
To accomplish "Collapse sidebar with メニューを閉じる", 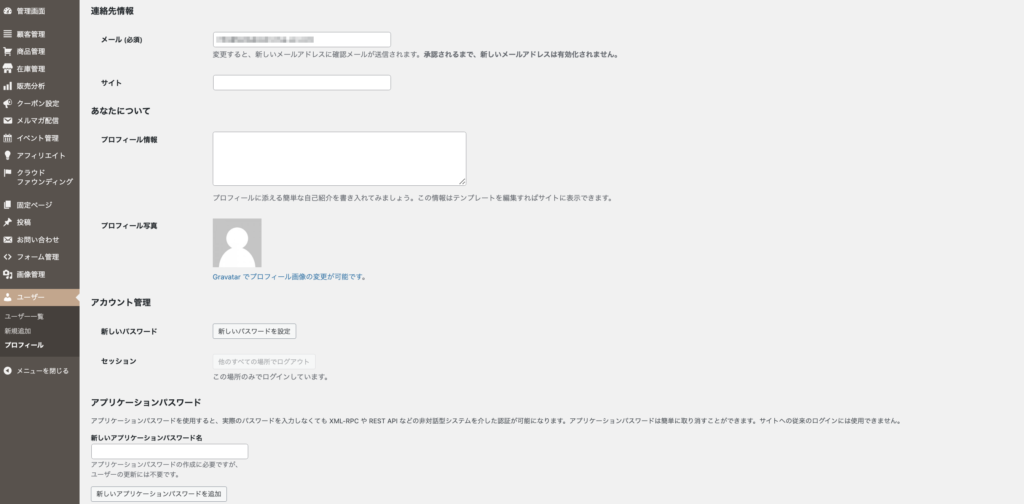I will 36,370.
